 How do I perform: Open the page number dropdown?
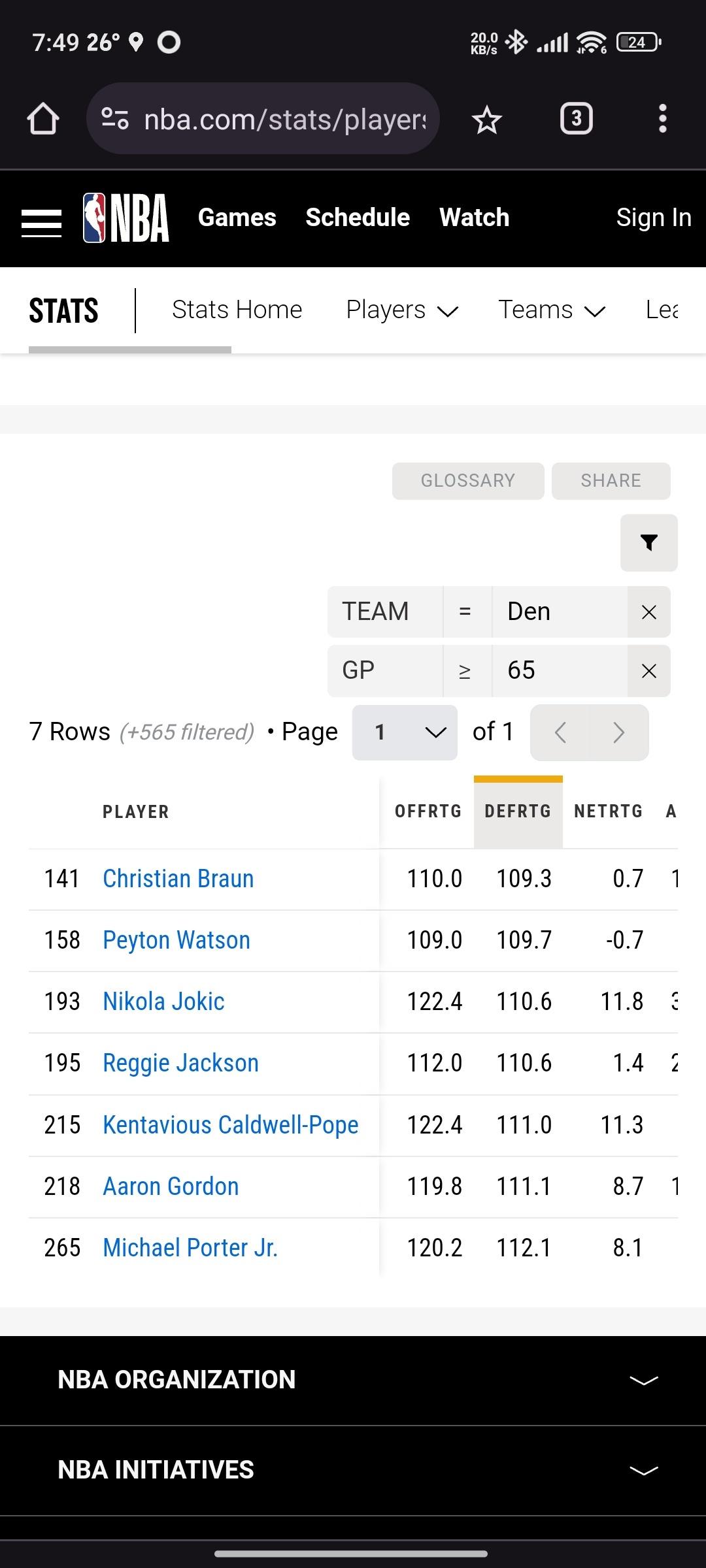point(405,732)
